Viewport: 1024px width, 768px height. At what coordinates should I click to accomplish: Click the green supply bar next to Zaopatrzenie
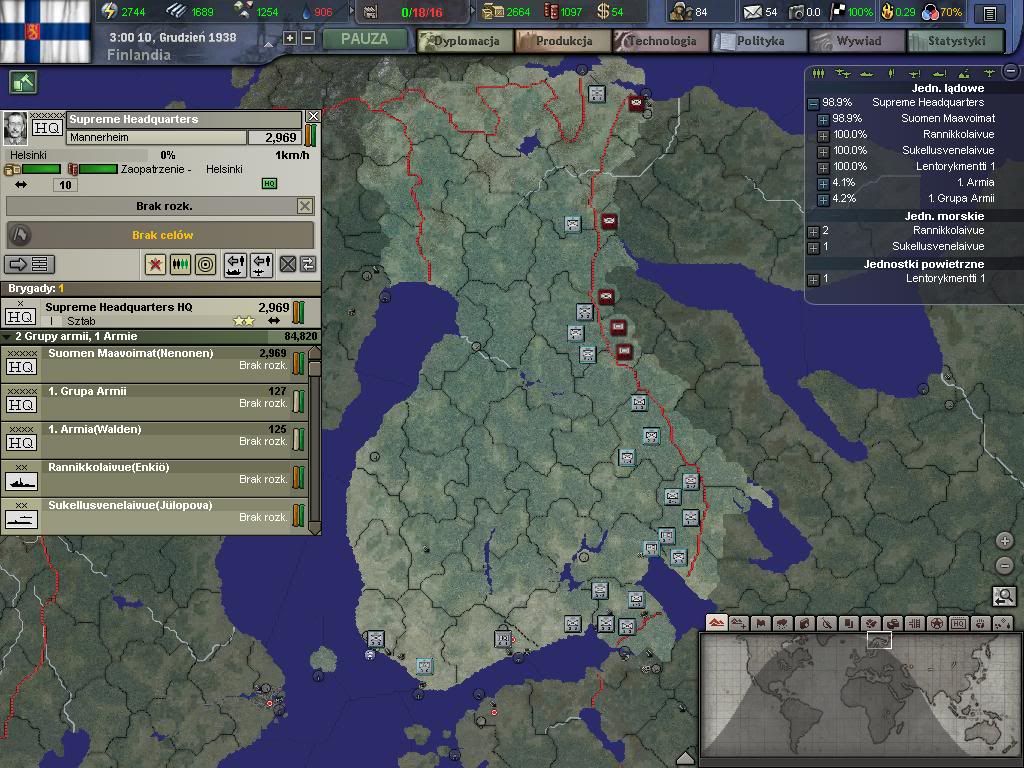click(98, 169)
